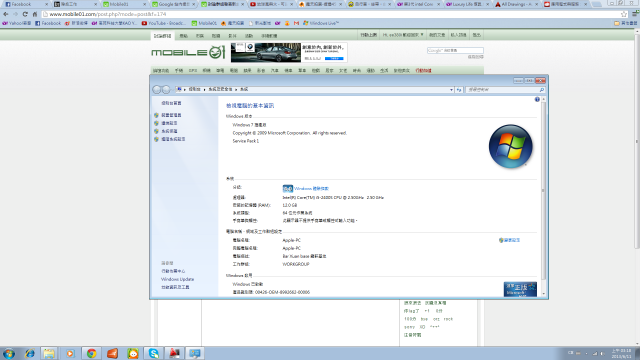Click the computer name Apple-PC text

pyautogui.click(x=291, y=240)
